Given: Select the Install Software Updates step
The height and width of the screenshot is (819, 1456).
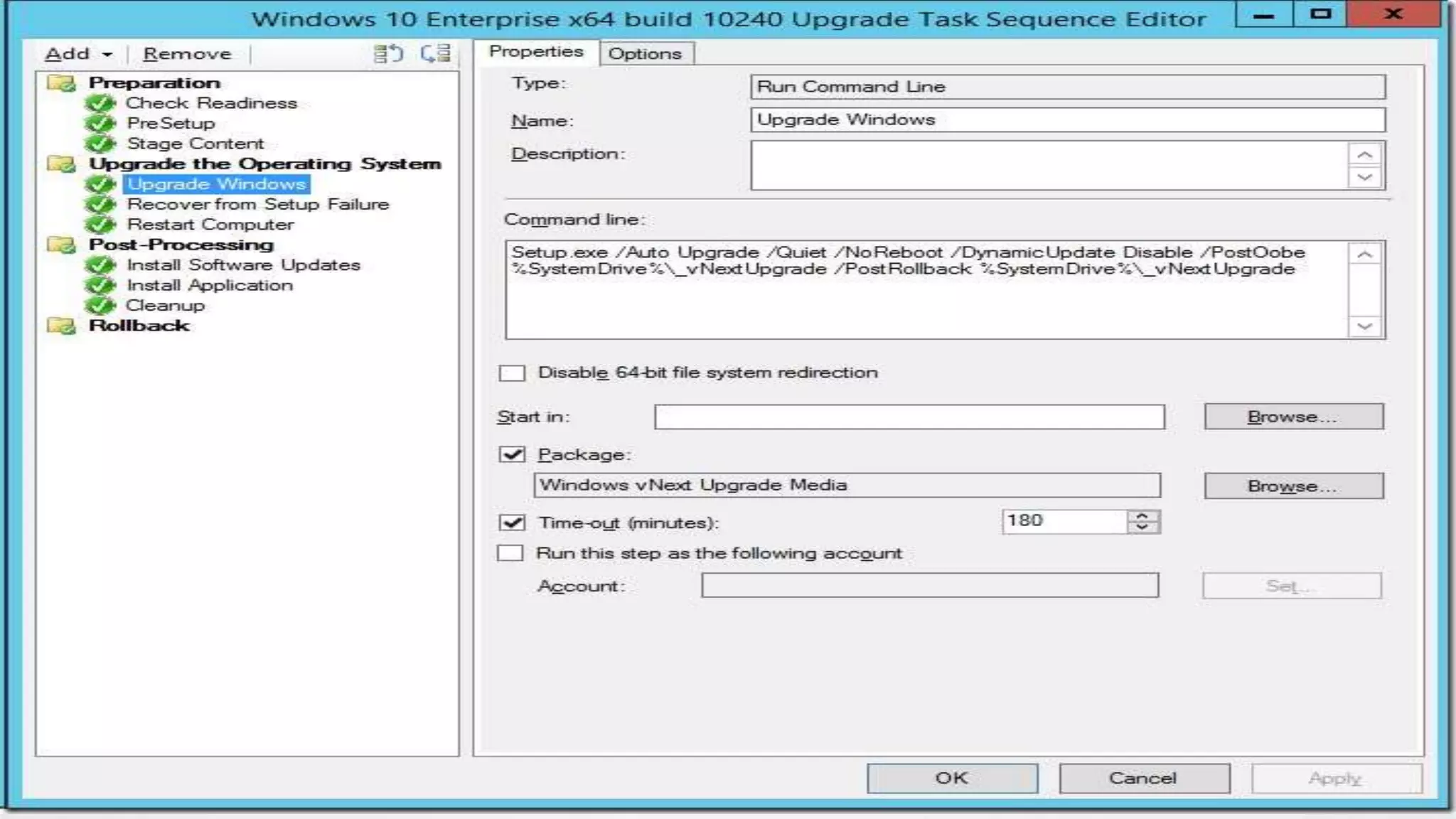Looking at the screenshot, I should [244, 265].
